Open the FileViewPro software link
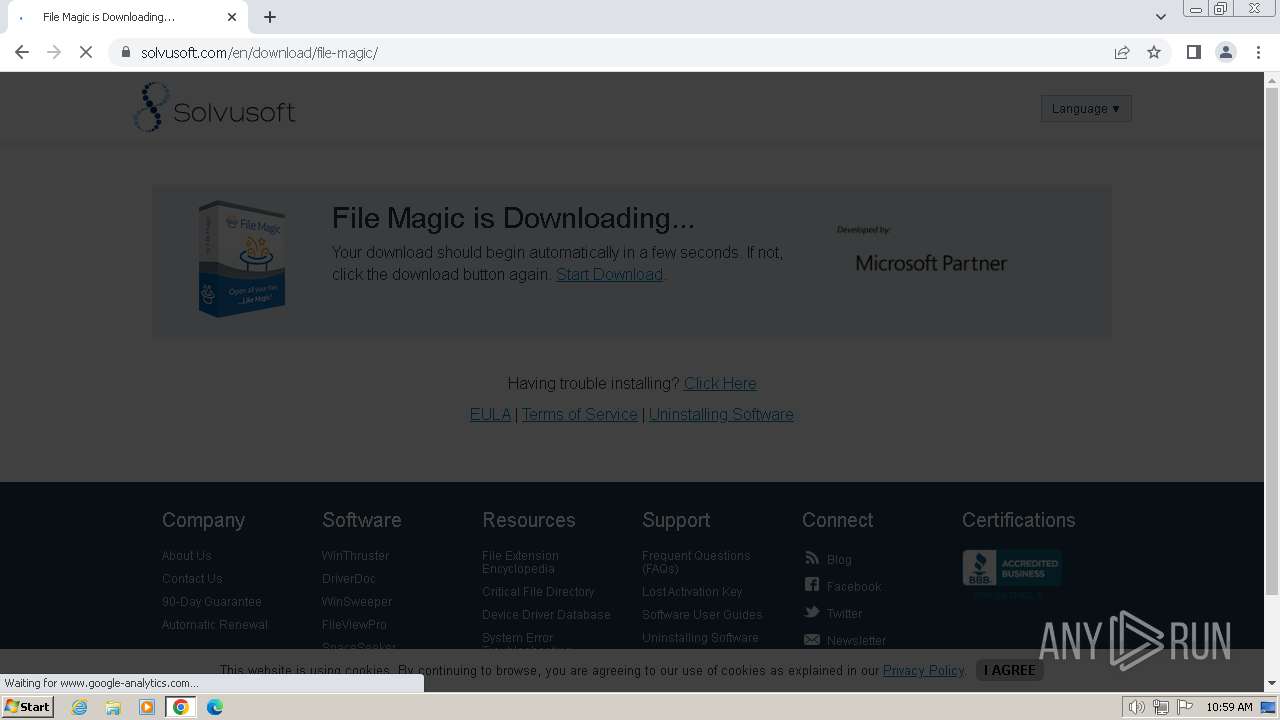 (354, 625)
